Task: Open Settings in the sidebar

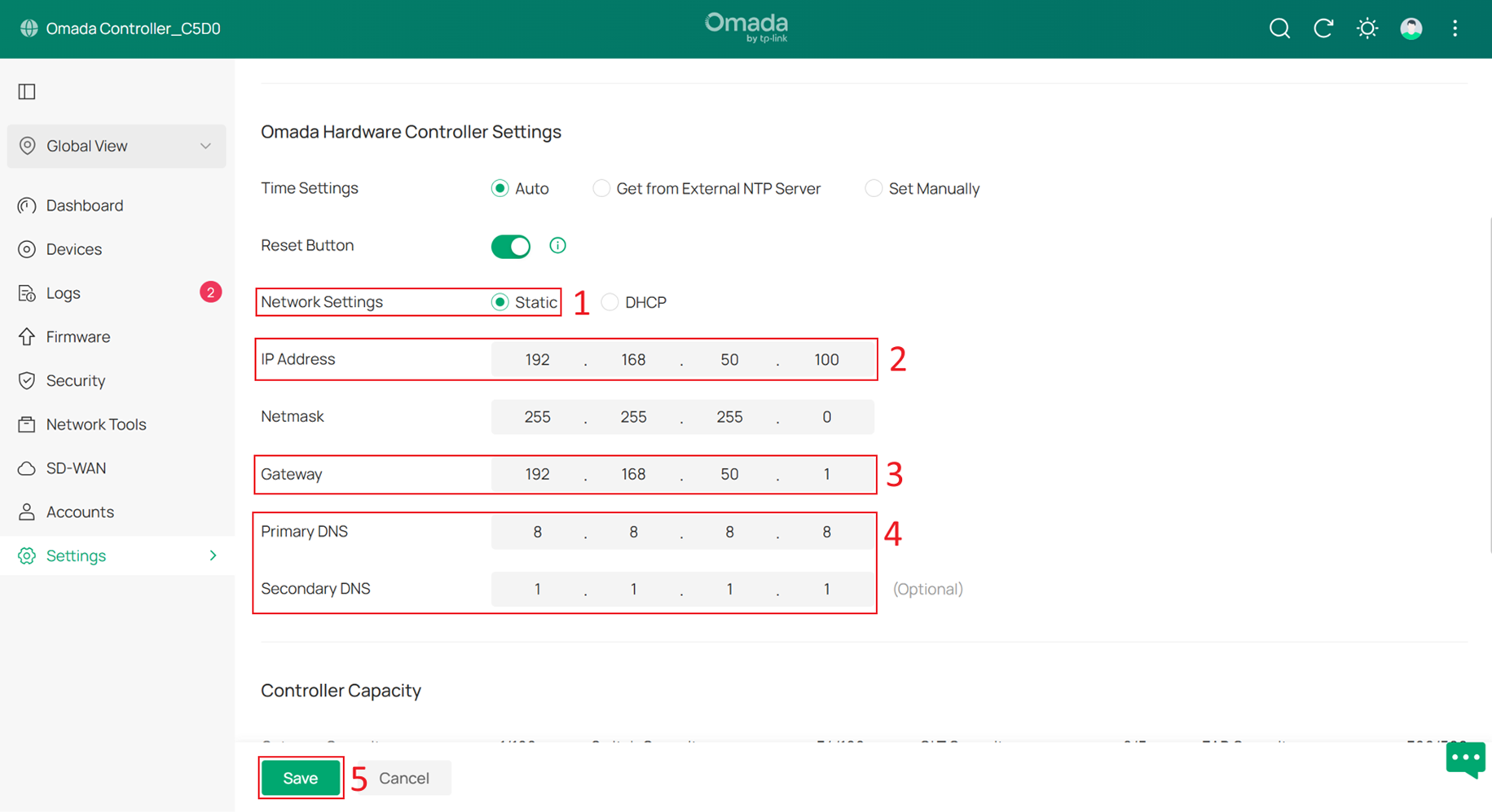Action: point(76,555)
